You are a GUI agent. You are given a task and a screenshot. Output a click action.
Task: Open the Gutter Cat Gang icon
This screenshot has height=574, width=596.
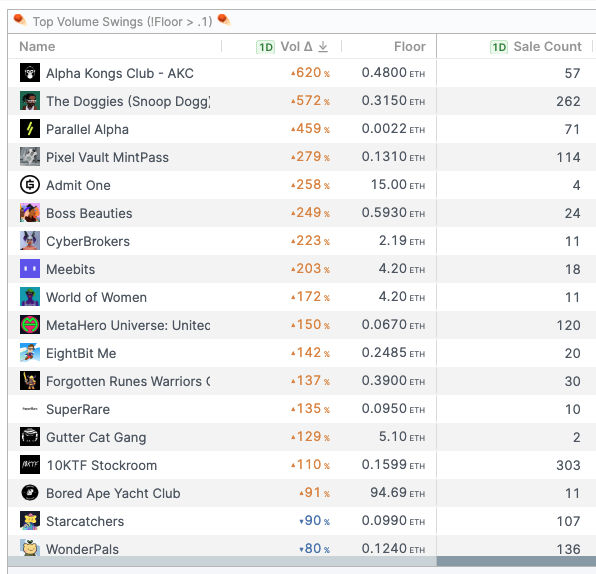(x=30, y=437)
